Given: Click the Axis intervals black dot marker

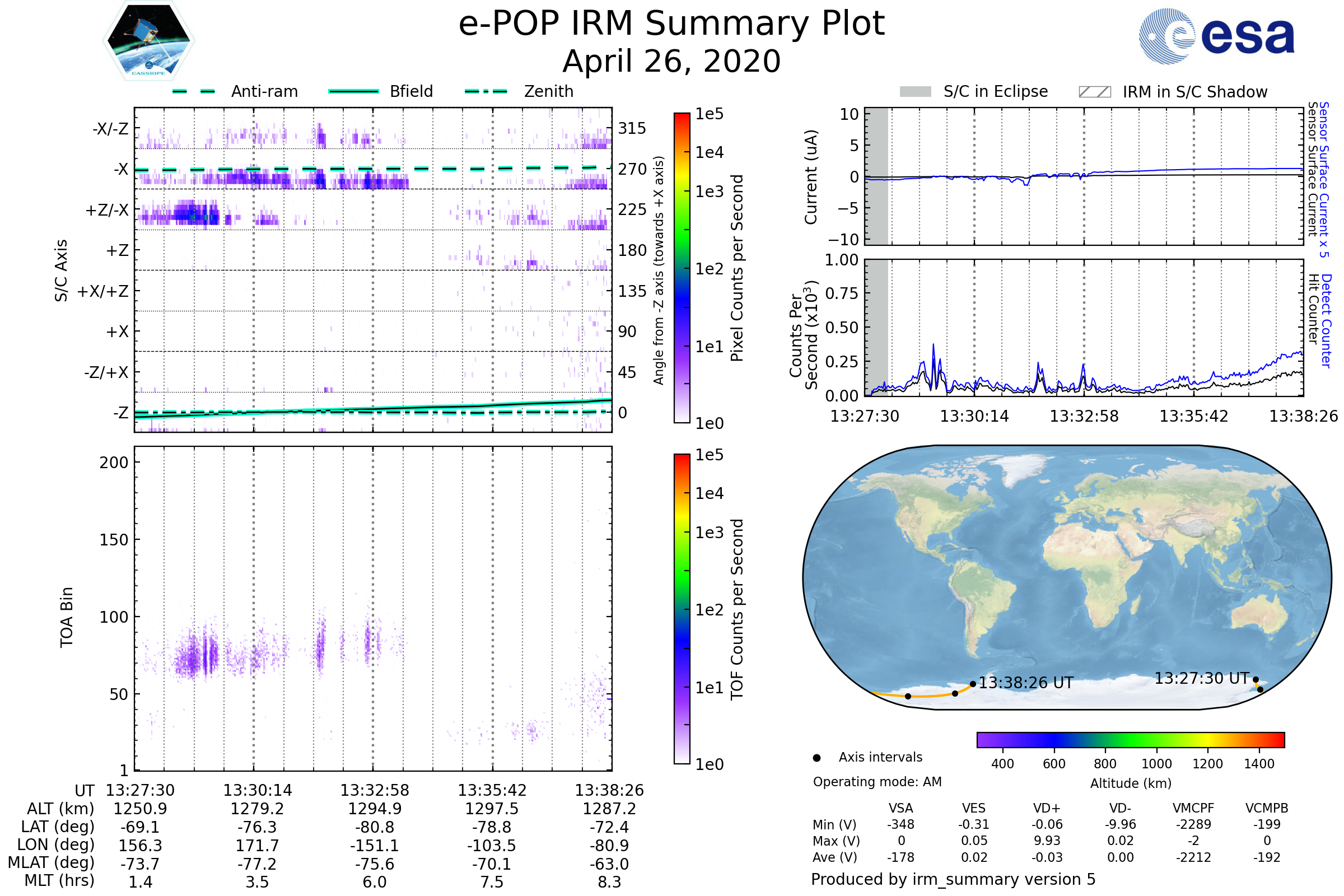Looking at the screenshot, I should [x=816, y=758].
